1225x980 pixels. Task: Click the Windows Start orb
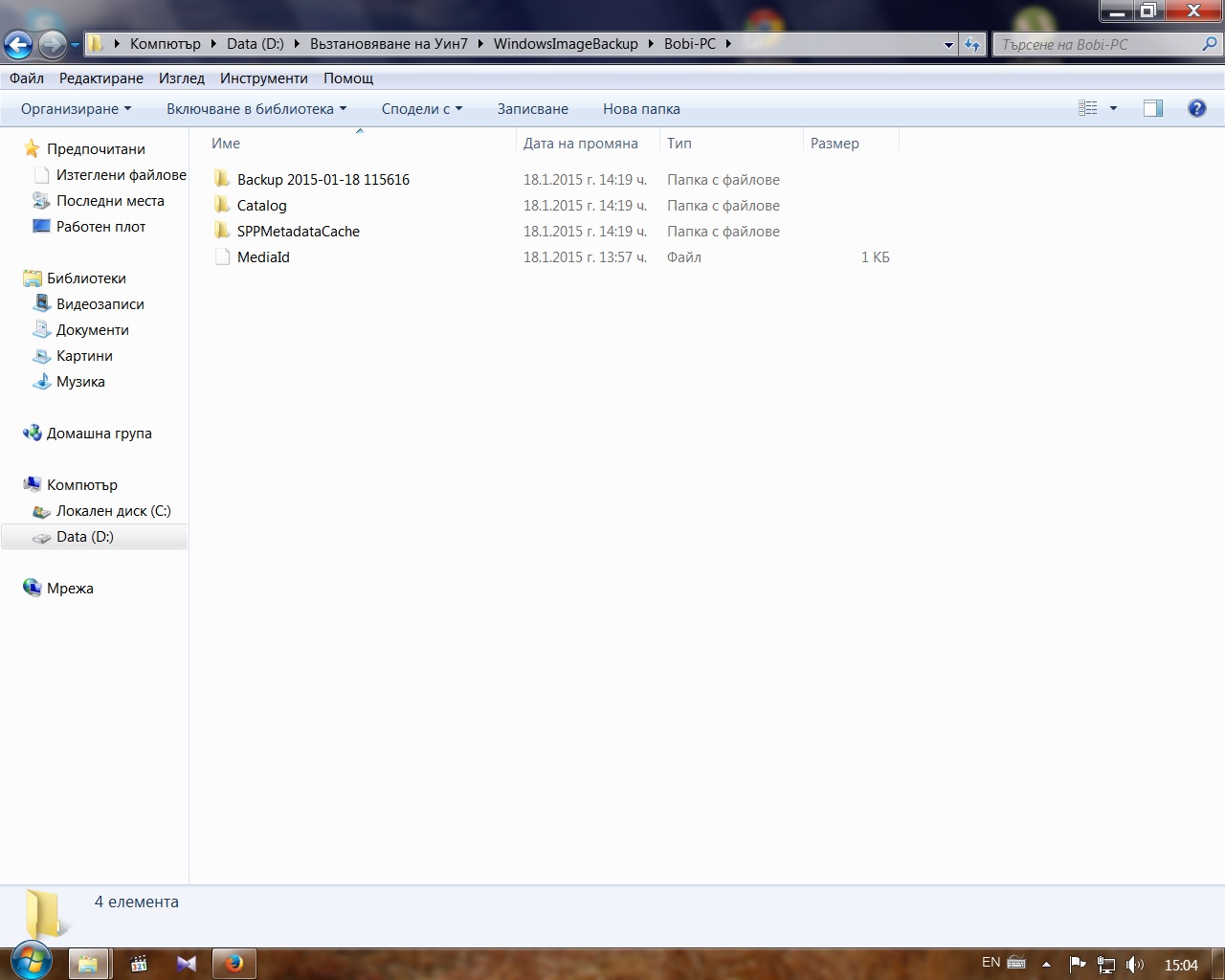pyautogui.click(x=31, y=962)
